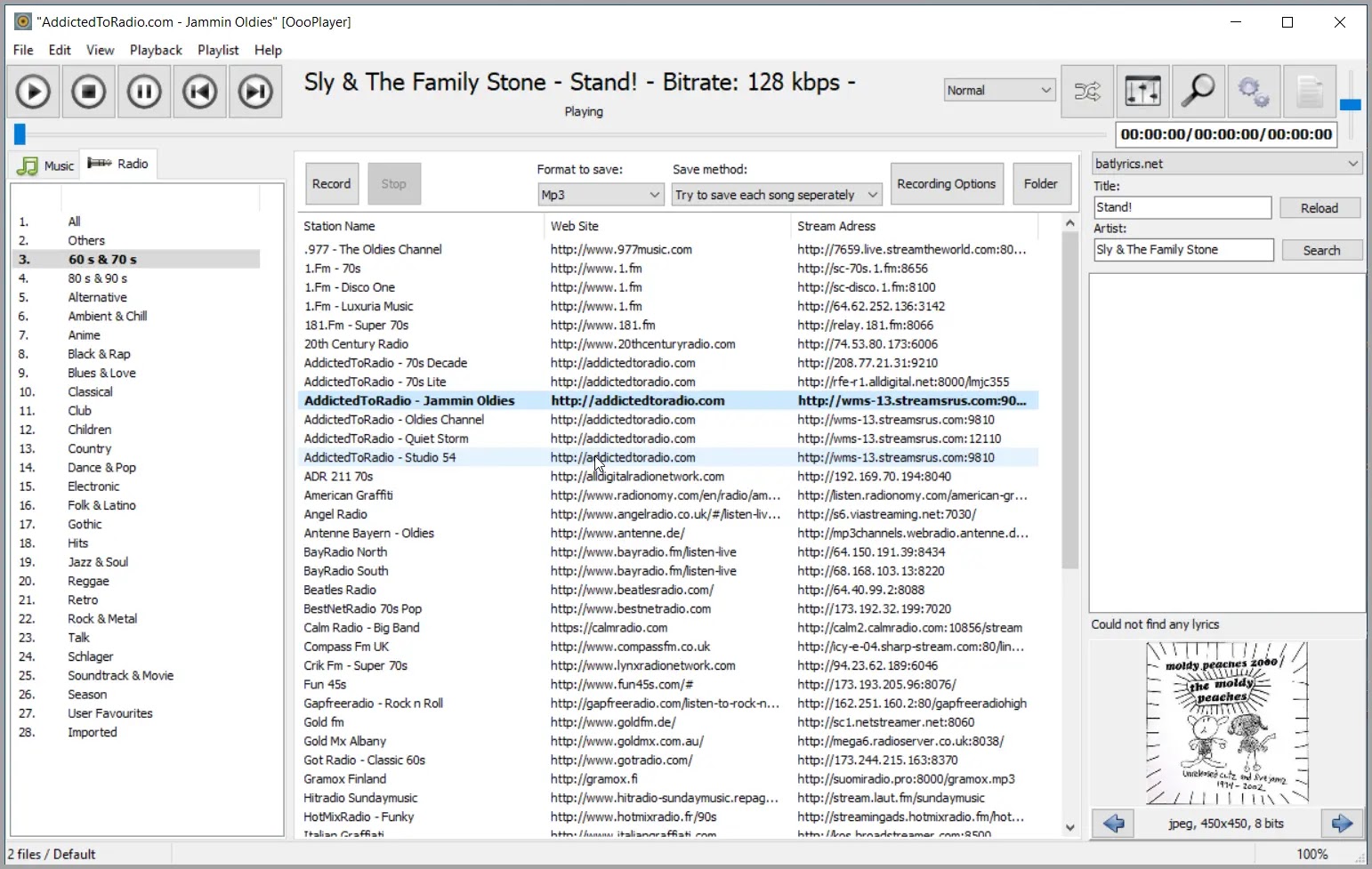This screenshot has width=1372, height=869.
Task: Click the elapsed time display
Action: [x=1227, y=134]
